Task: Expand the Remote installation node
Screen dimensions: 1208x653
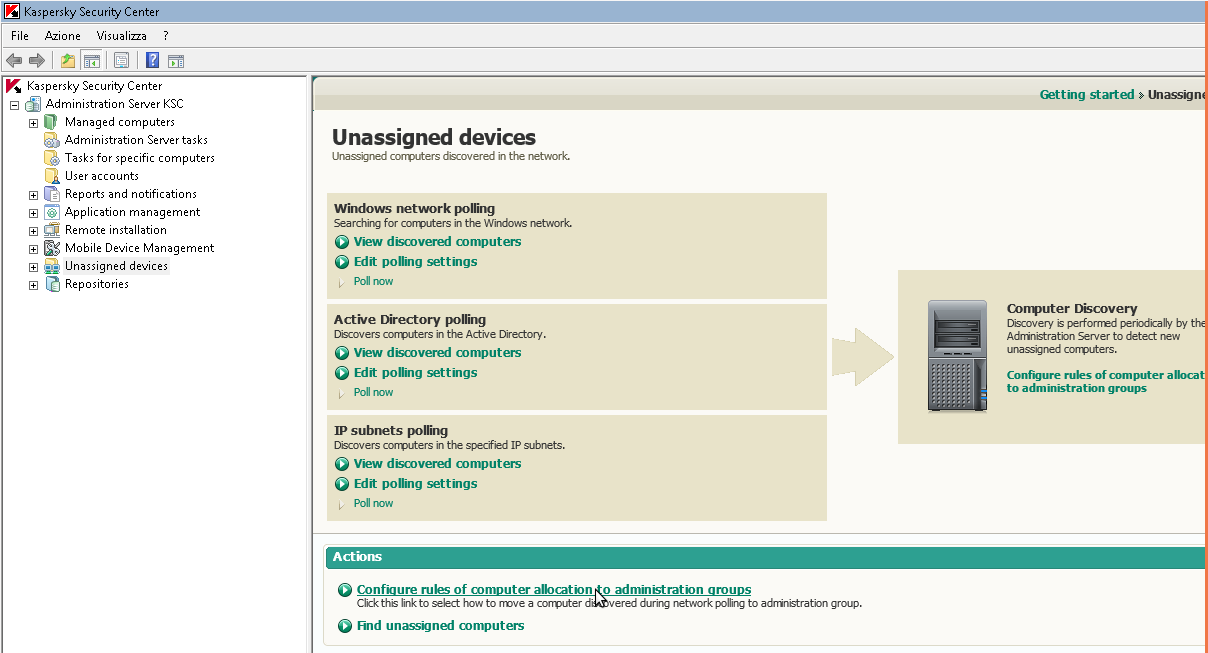Action: click(33, 230)
